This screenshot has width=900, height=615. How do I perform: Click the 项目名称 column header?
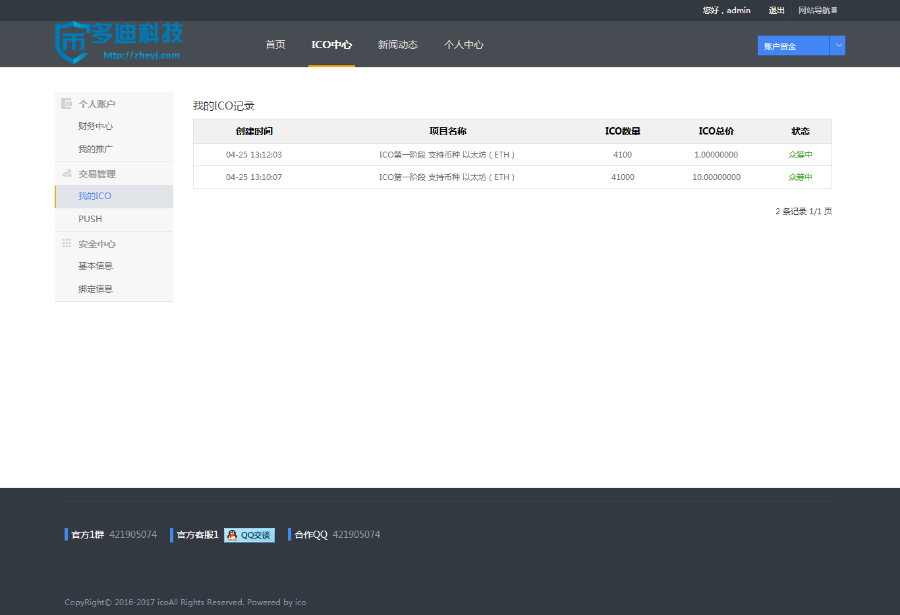pyautogui.click(x=448, y=131)
